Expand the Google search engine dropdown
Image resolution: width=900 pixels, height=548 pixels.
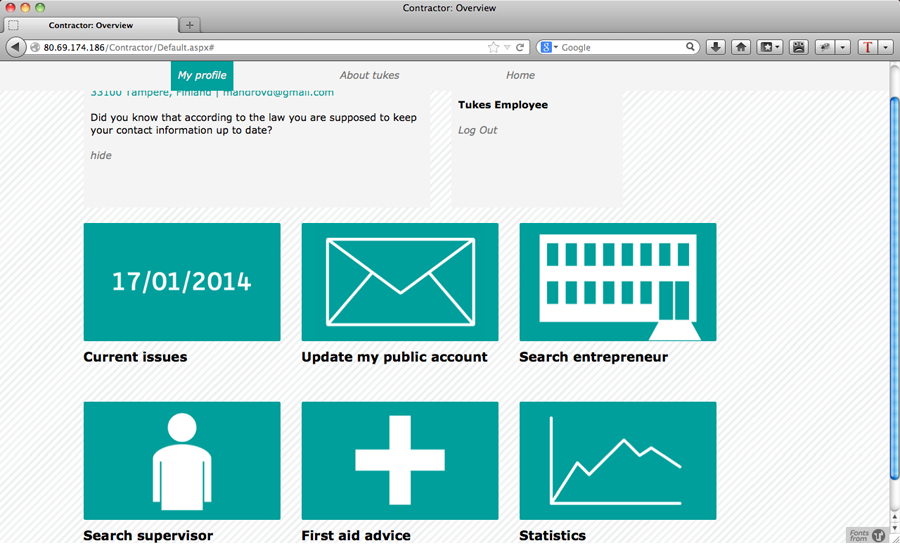pos(549,47)
